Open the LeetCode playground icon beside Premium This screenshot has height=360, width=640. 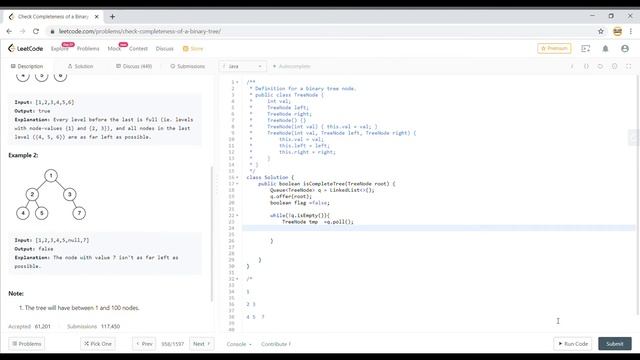pyautogui.click(x=585, y=49)
